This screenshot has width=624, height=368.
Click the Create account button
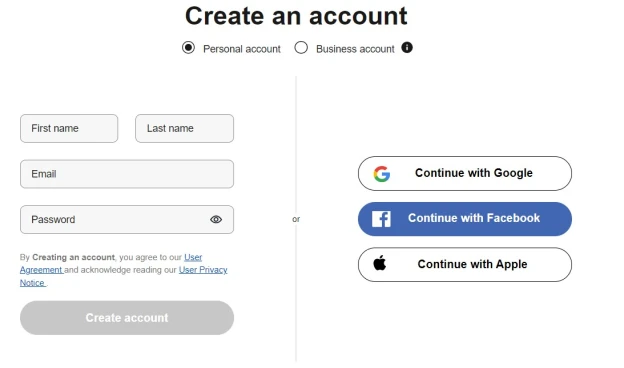pos(127,317)
